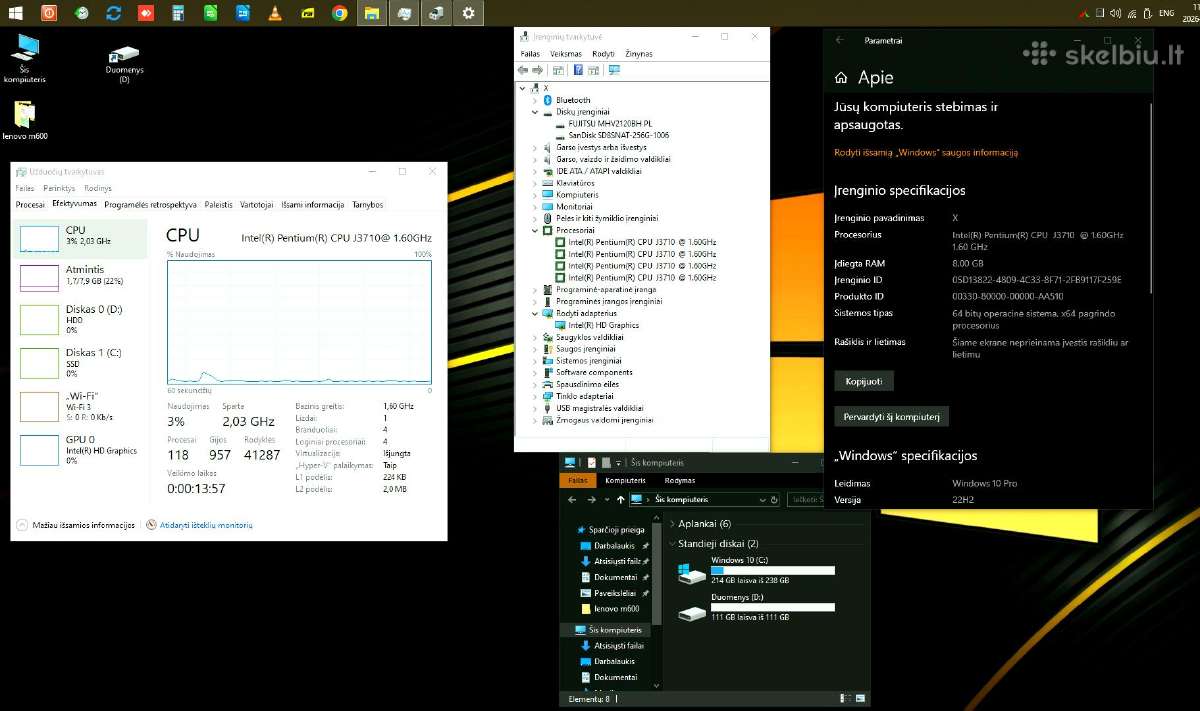Open 'Kompiuteris' ribbon tab in Explorer
The width and height of the screenshot is (1200, 711).
[623, 480]
